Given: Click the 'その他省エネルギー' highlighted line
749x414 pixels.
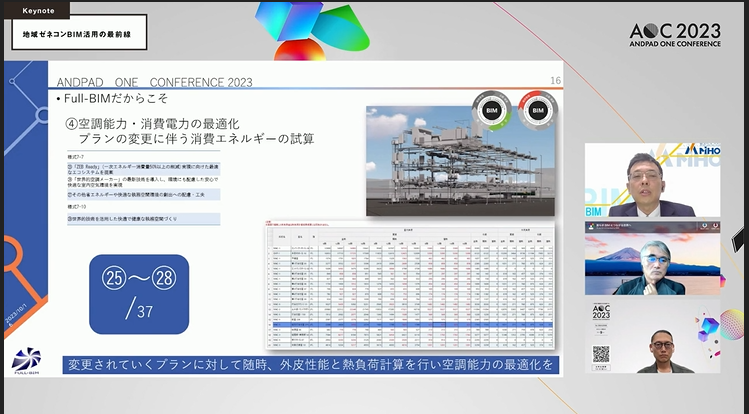Looking at the screenshot, I should pyautogui.click(x=144, y=194).
